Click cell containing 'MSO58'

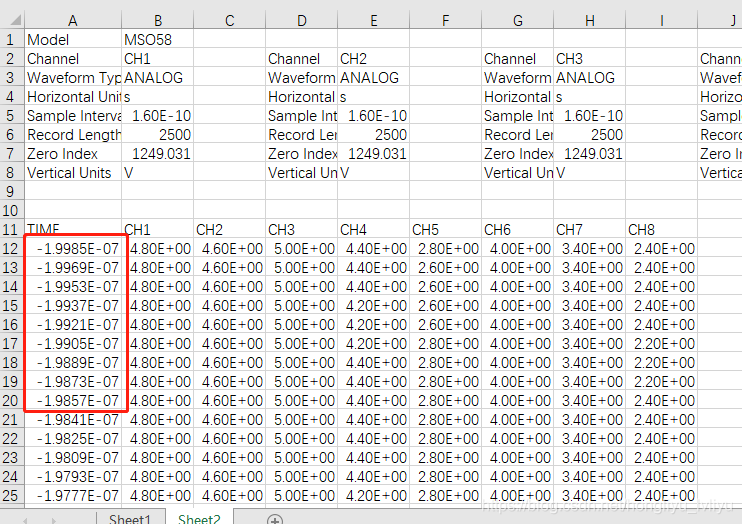[x=158, y=39]
